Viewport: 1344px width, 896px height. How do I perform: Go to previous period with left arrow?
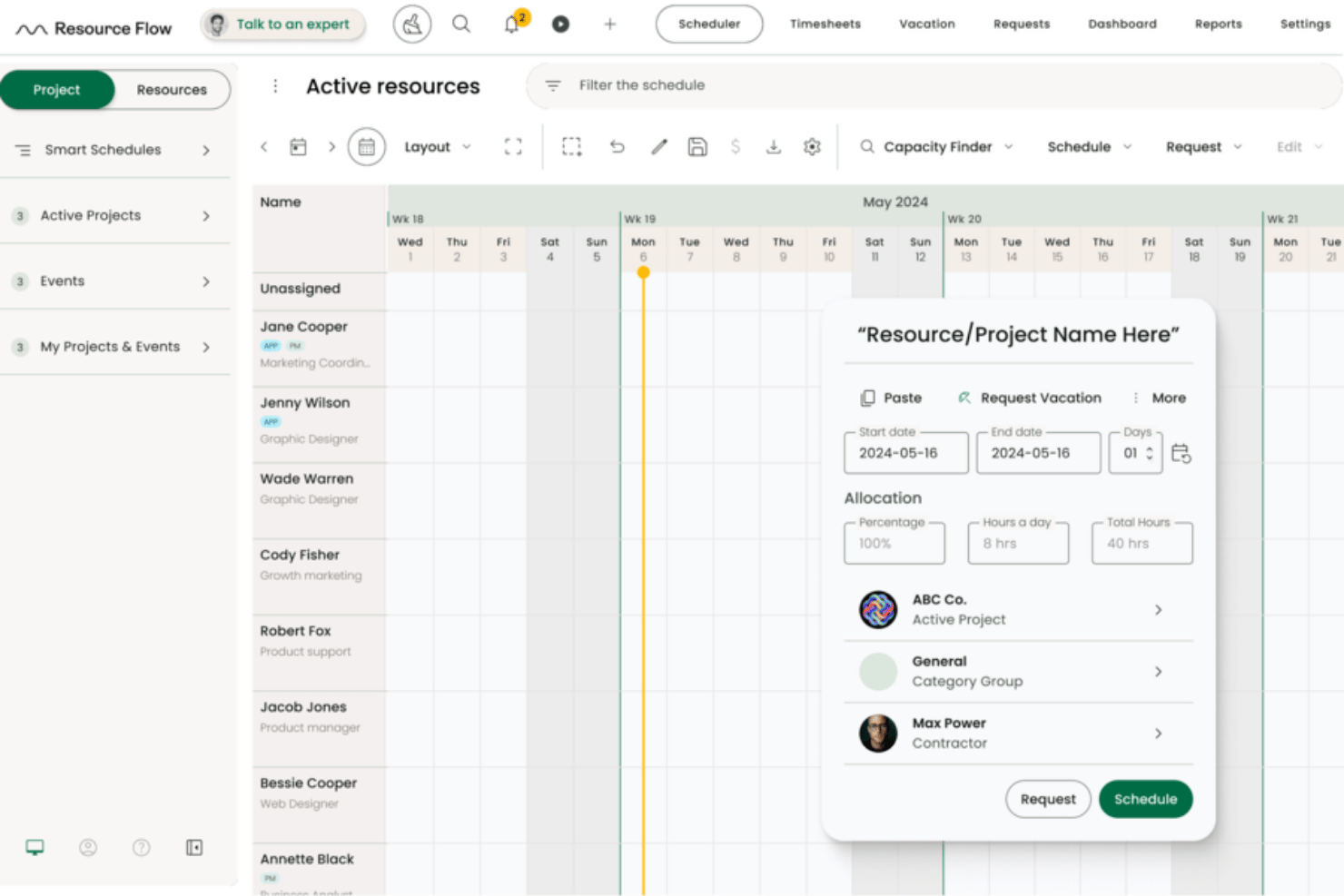(x=264, y=146)
